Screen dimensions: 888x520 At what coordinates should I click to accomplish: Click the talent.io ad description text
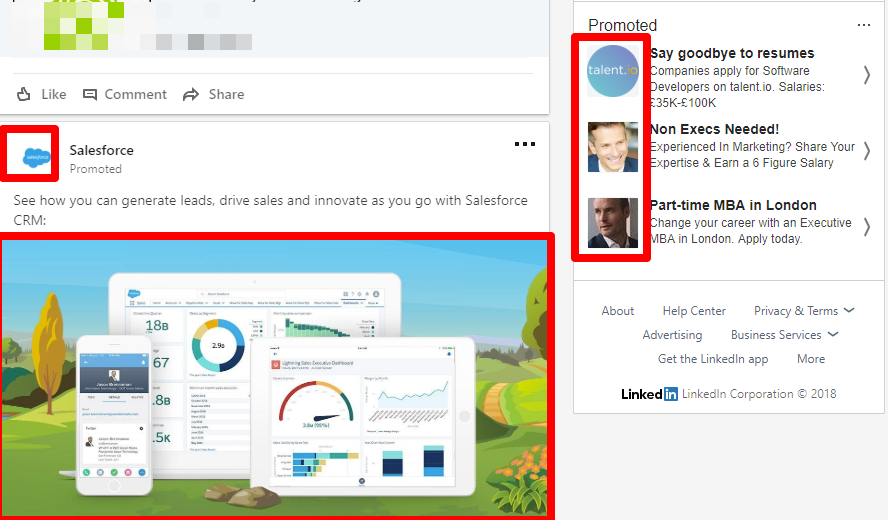tap(737, 87)
